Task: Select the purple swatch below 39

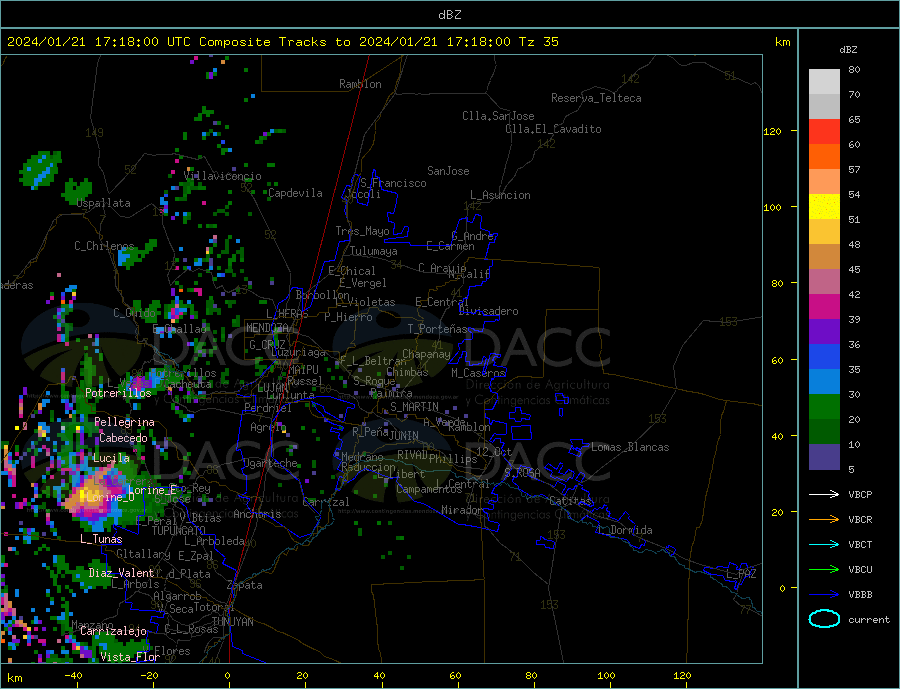Action: pos(824,331)
